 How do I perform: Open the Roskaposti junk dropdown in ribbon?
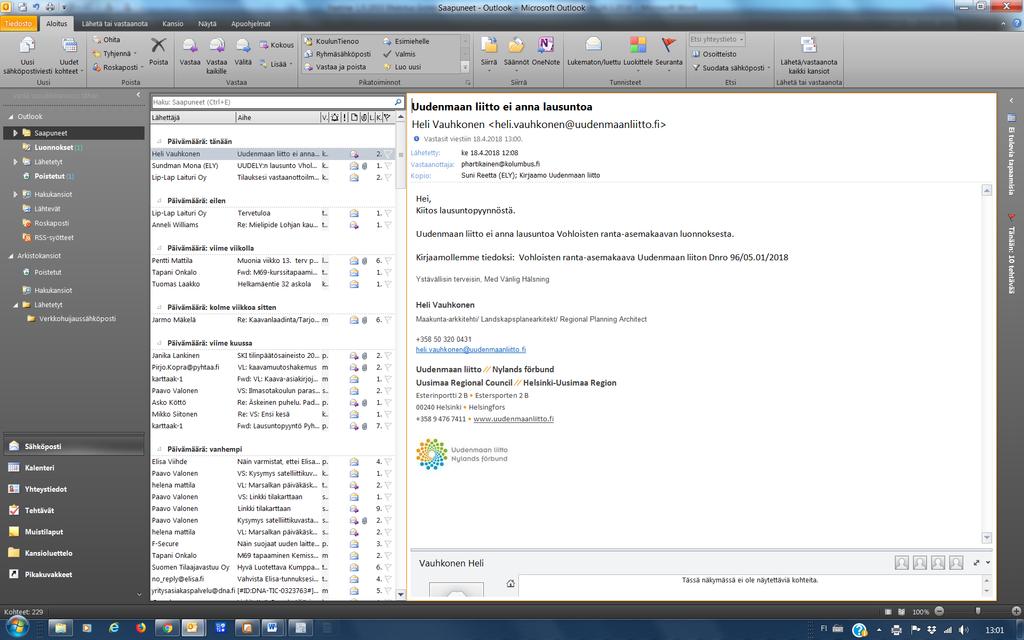[x=118, y=67]
